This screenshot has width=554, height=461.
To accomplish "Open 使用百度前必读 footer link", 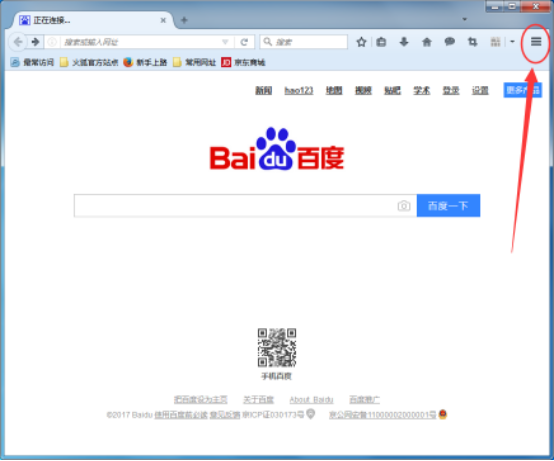I will pos(181,415).
